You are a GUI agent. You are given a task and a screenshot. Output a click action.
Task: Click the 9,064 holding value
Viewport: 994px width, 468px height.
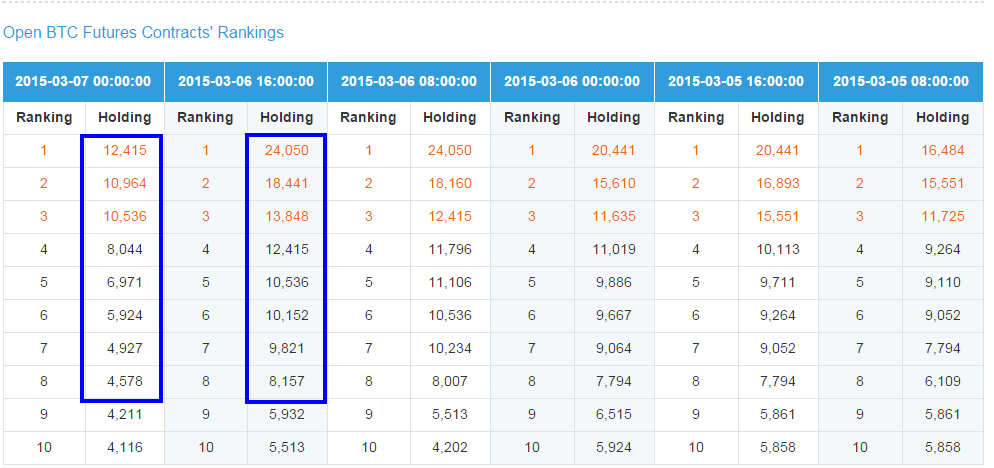click(x=614, y=348)
